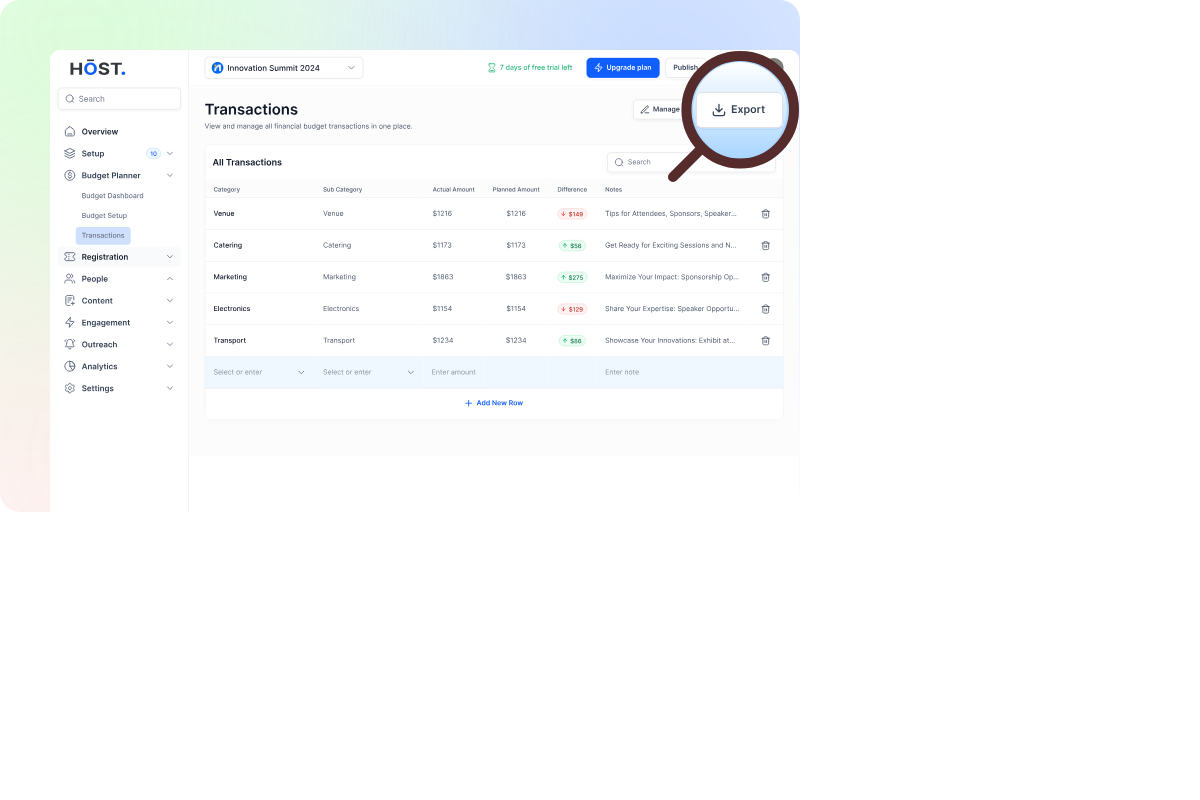Focus the All Transactions search field

pos(691,162)
